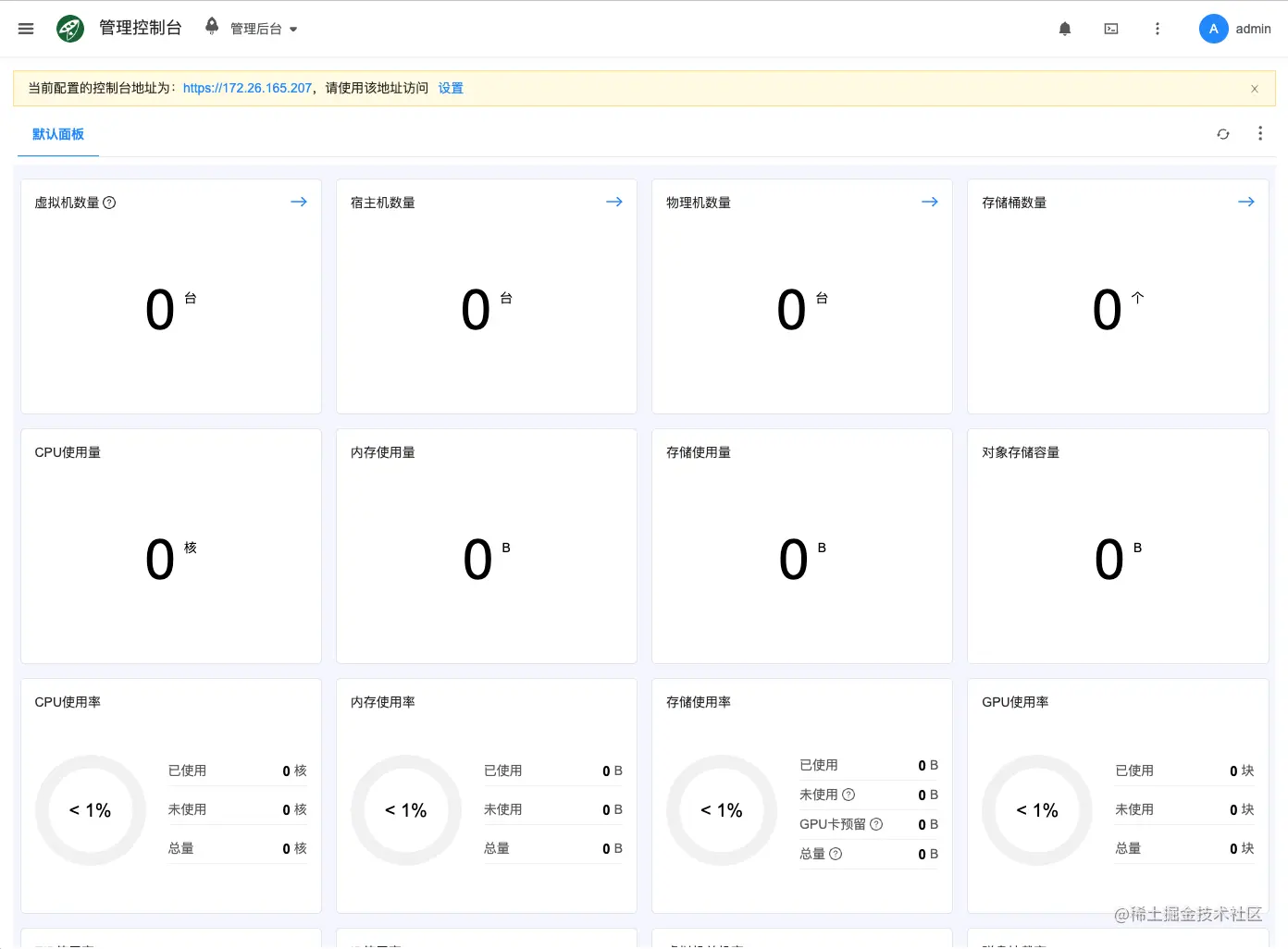The image size is (1288, 949).
Task: Click the GPU使用率 card title
Action: pyautogui.click(x=1015, y=702)
